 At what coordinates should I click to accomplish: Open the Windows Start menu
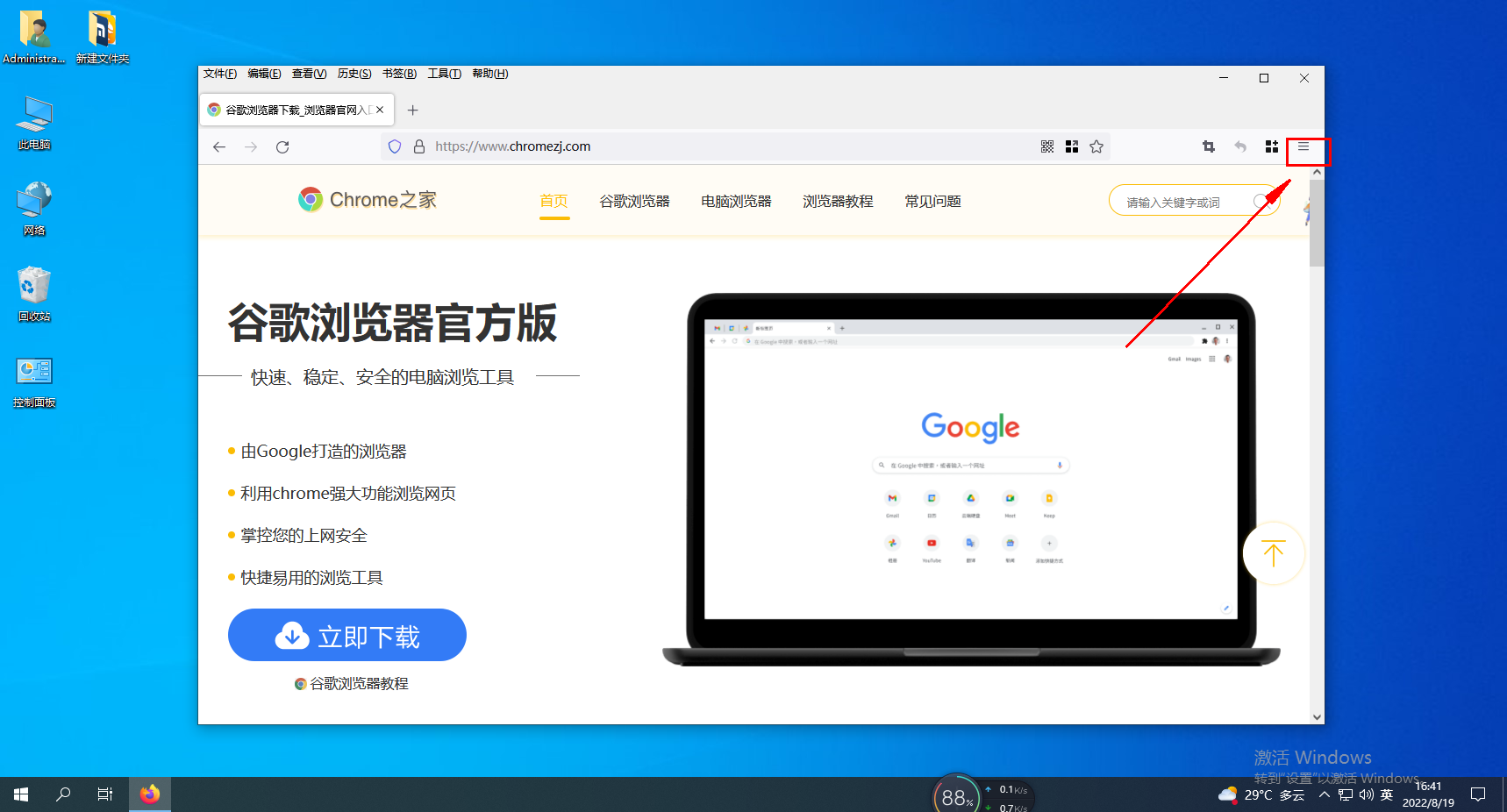point(21,794)
